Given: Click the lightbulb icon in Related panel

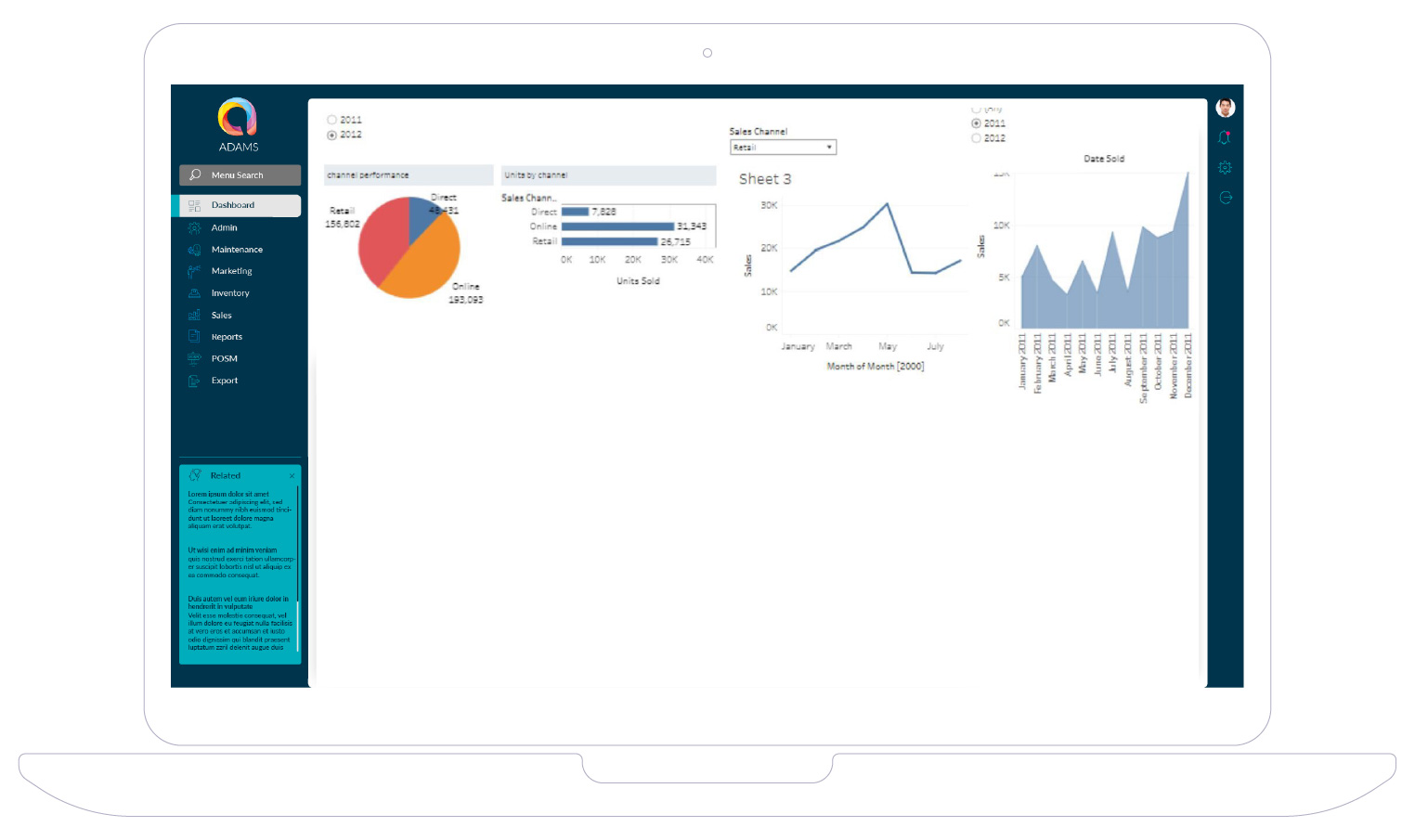Looking at the screenshot, I should (195, 475).
